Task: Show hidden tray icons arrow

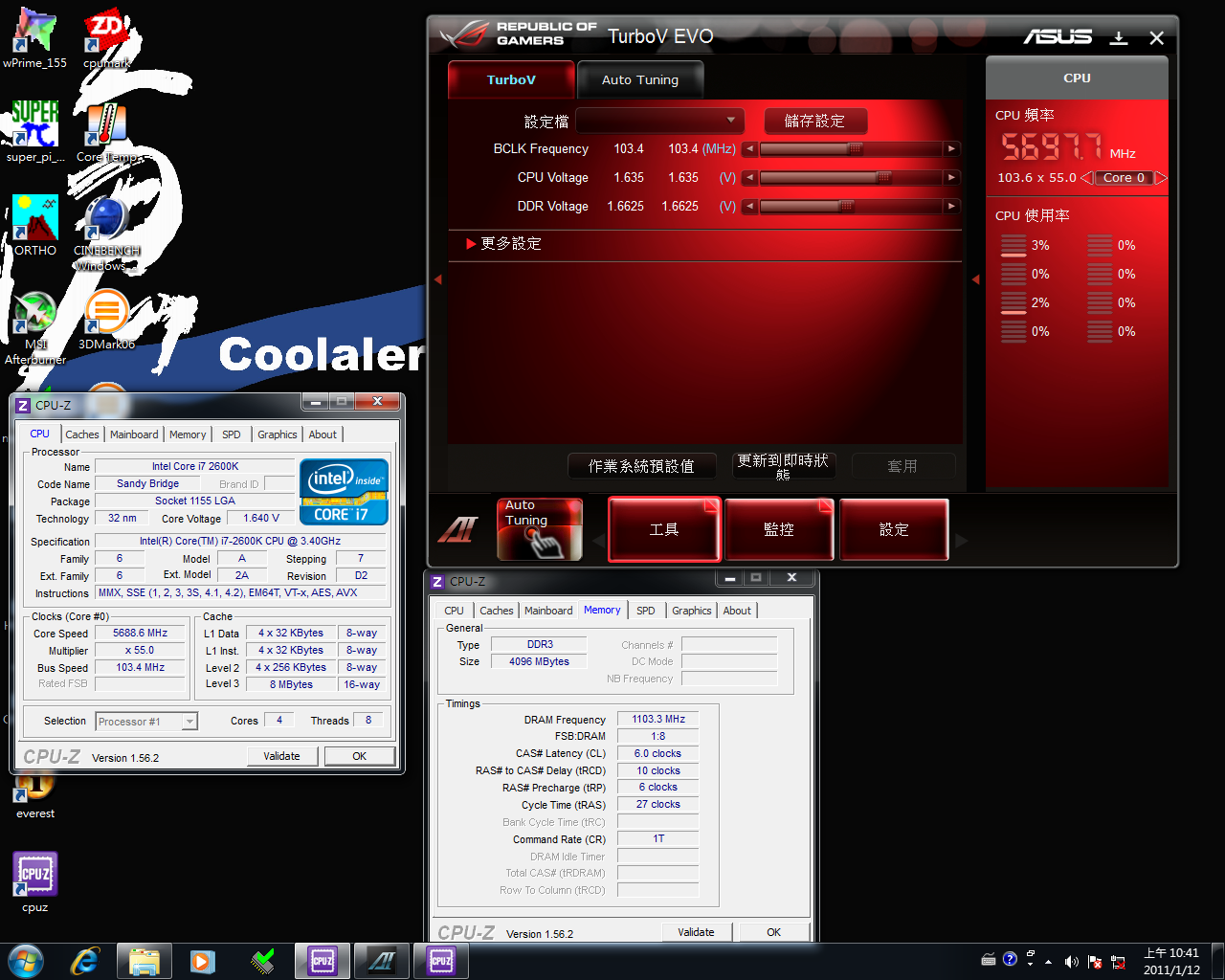Action: (x=1049, y=962)
